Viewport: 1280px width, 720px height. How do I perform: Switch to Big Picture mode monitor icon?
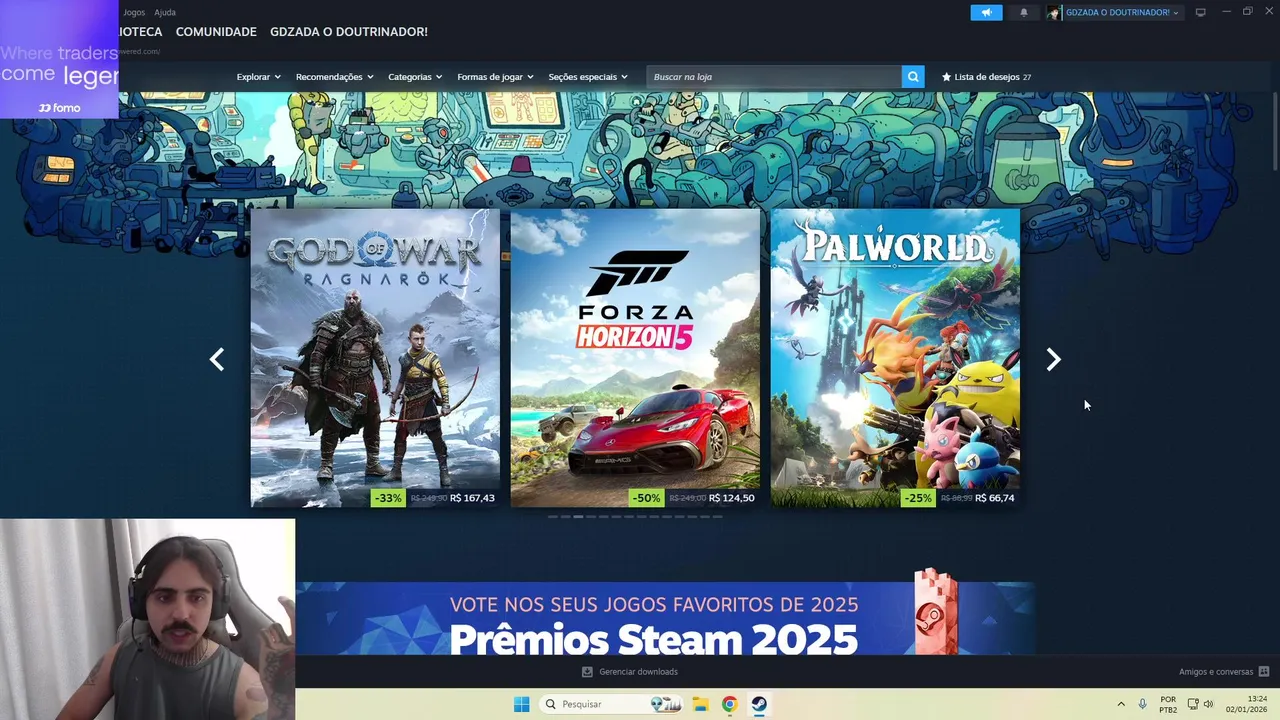1201,12
